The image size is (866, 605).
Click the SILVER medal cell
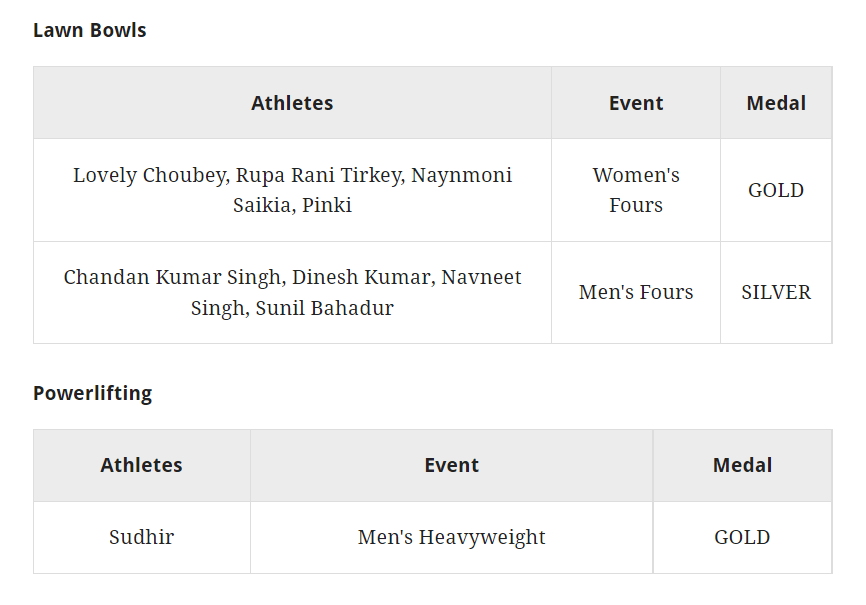click(x=776, y=292)
